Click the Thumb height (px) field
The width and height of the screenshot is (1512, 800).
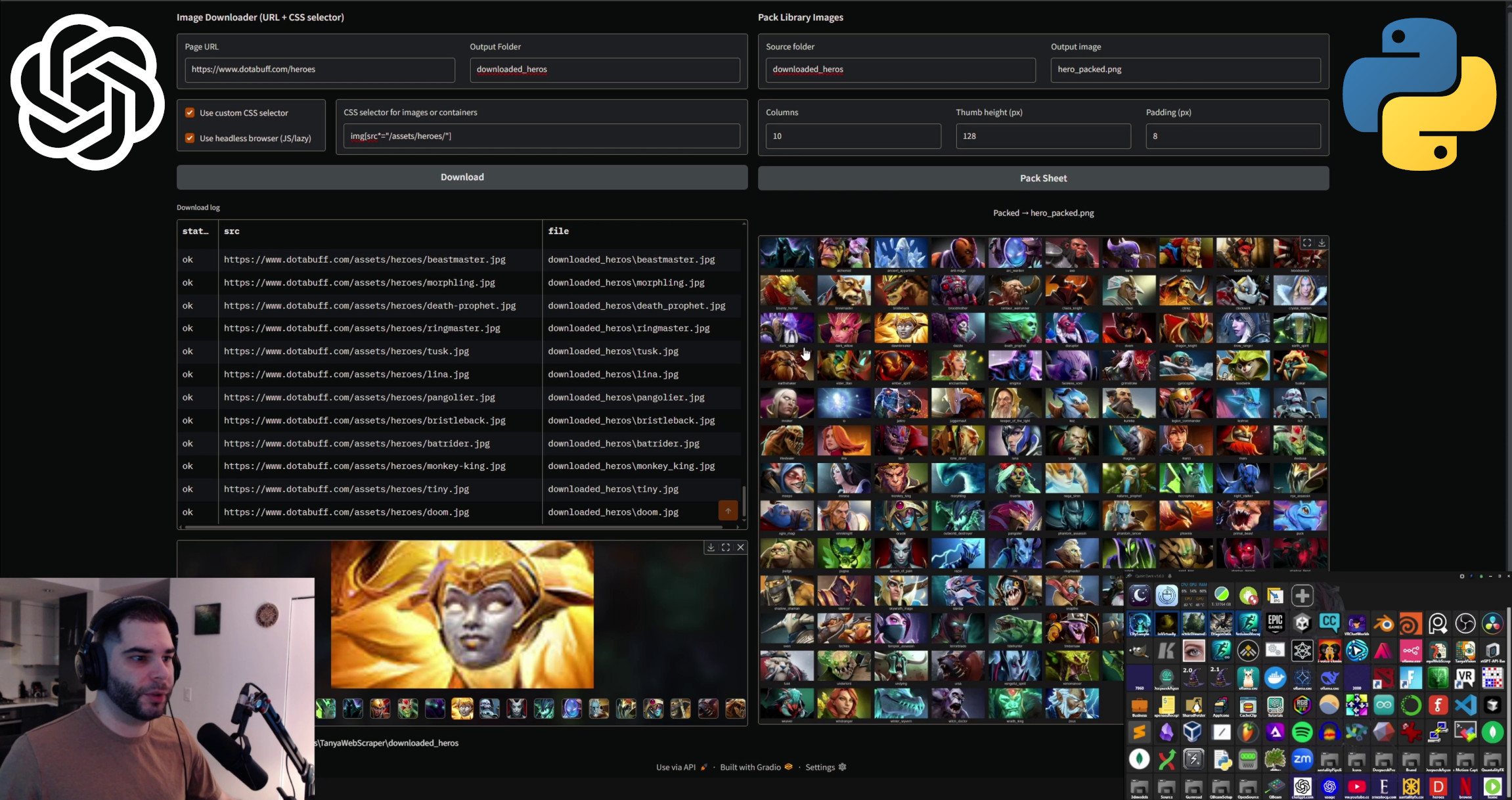coord(1043,136)
